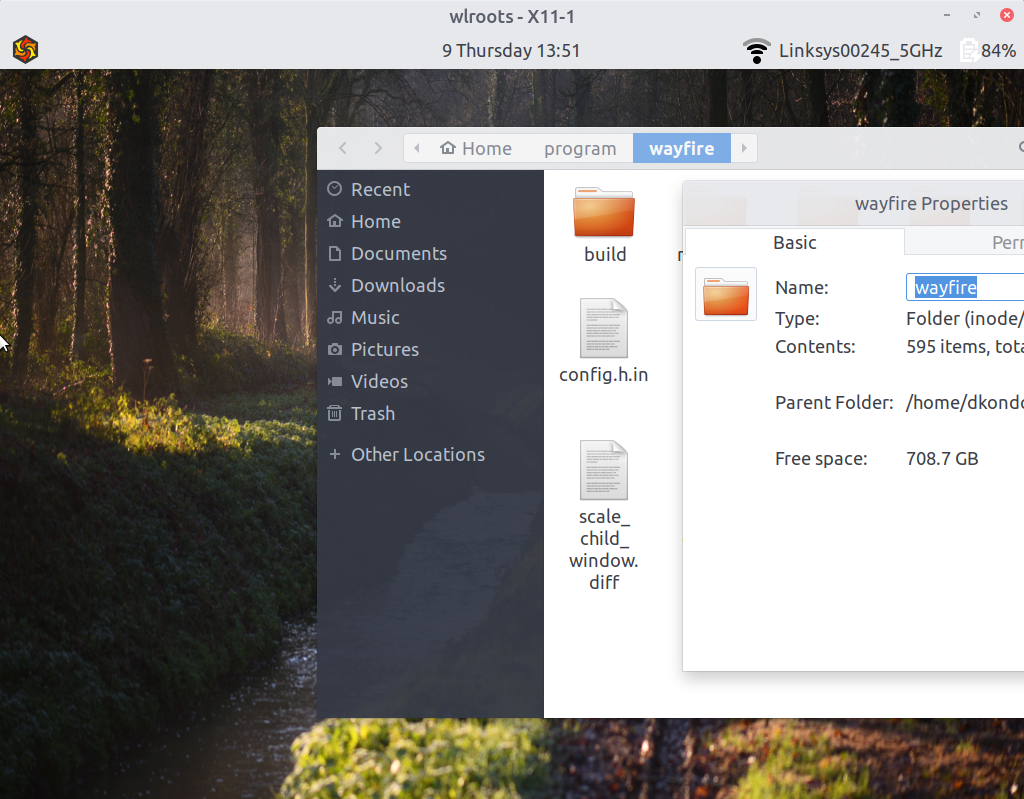The width and height of the screenshot is (1024, 799).
Task: Select the Basic tab in Properties
Action: pyautogui.click(x=794, y=242)
